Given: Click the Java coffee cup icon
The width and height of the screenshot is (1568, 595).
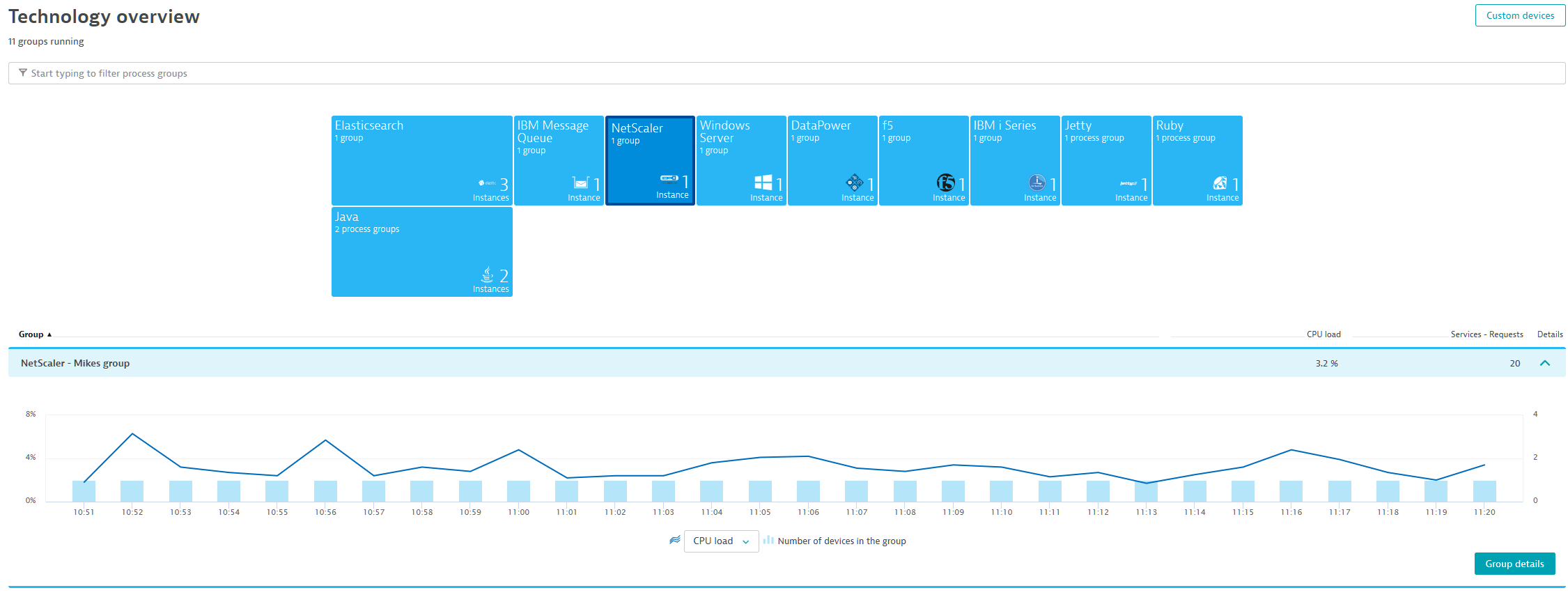Looking at the screenshot, I should 488,275.
